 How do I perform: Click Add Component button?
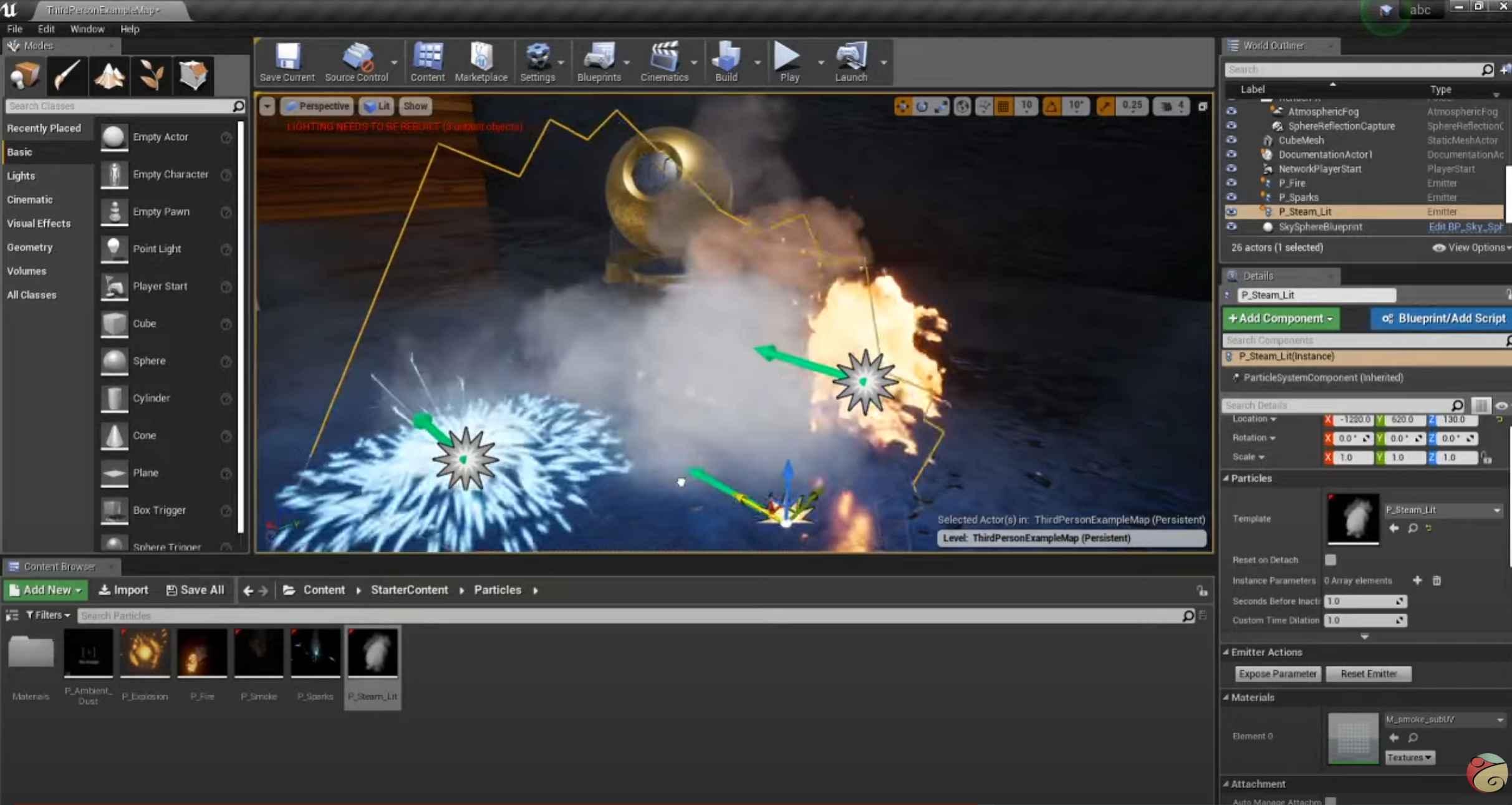1281,319
